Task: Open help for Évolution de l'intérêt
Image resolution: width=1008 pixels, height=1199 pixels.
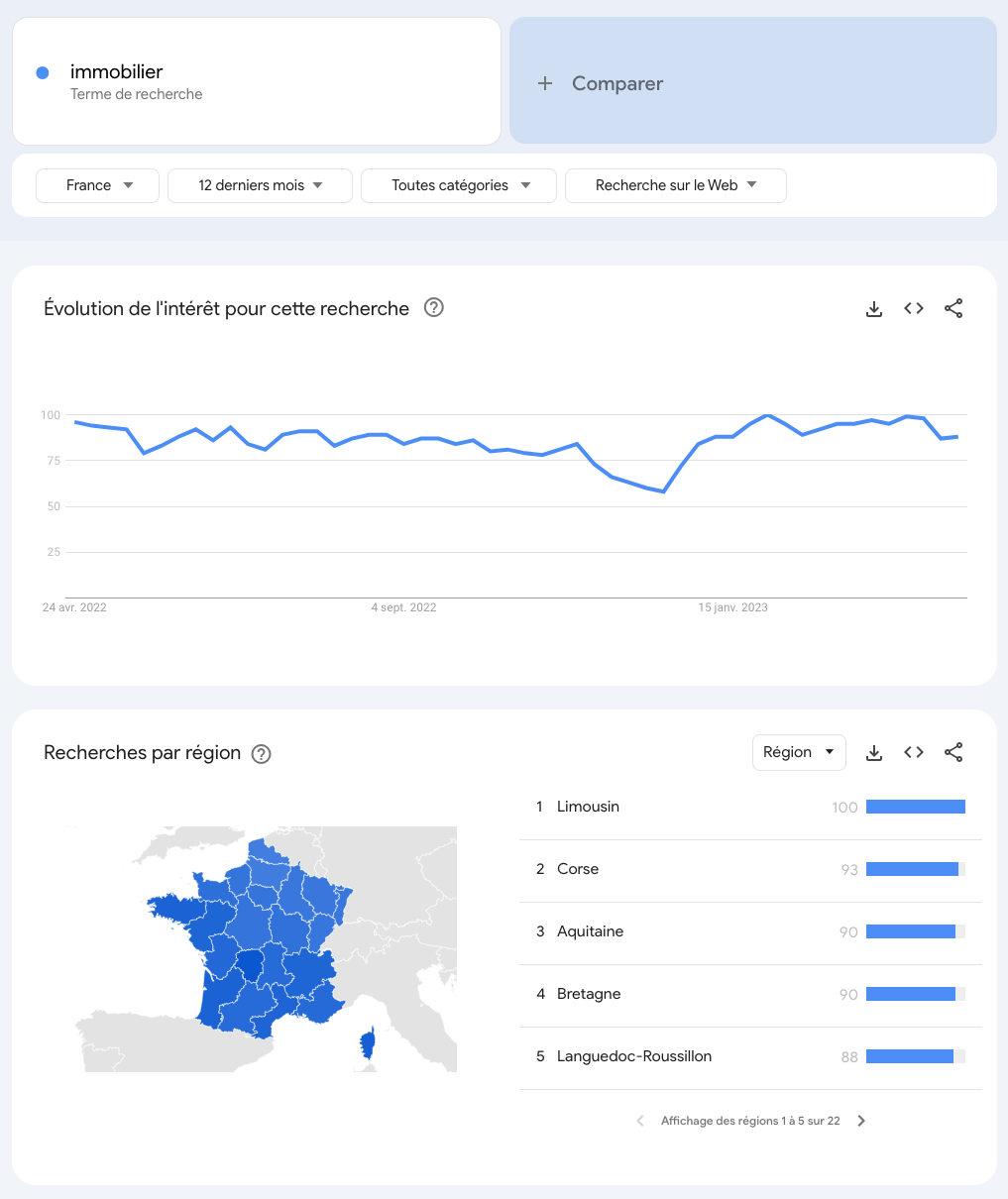Action: click(434, 308)
